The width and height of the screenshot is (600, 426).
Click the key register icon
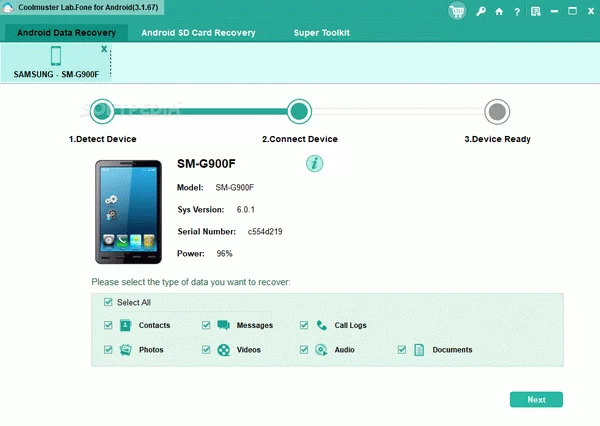pyautogui.click(x=481, y=12)
